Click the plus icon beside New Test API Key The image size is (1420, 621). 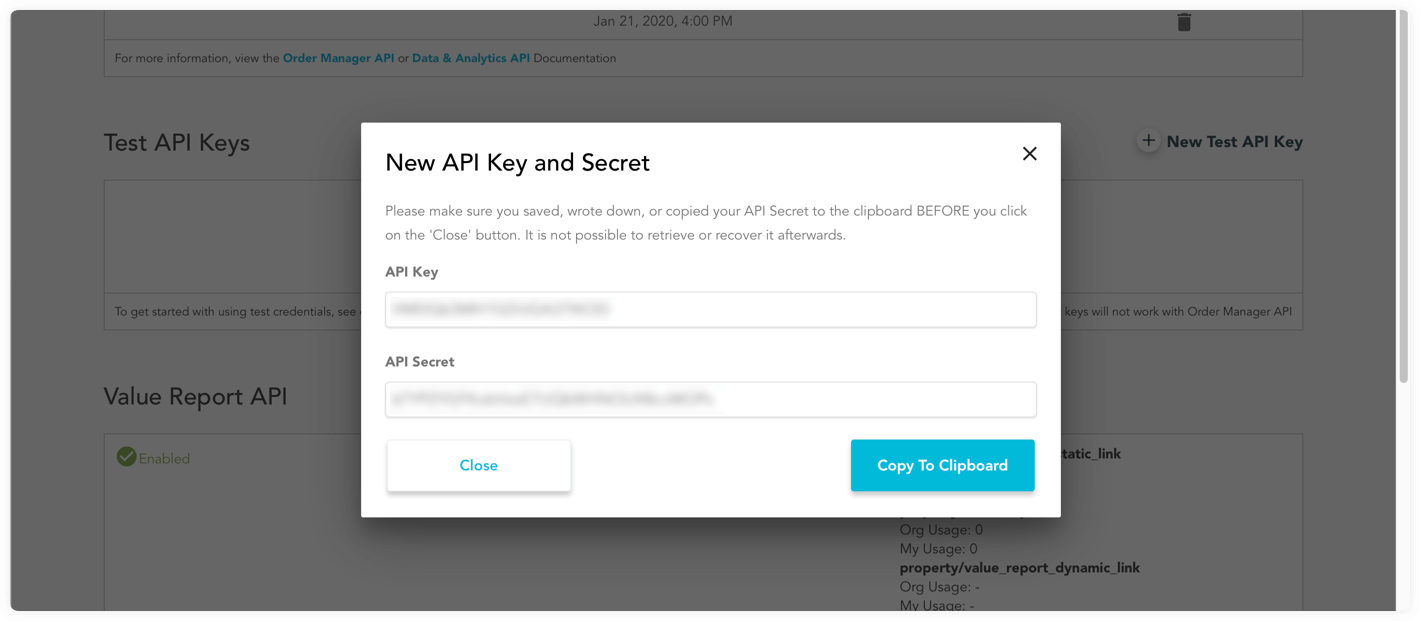pos(1148,141)
